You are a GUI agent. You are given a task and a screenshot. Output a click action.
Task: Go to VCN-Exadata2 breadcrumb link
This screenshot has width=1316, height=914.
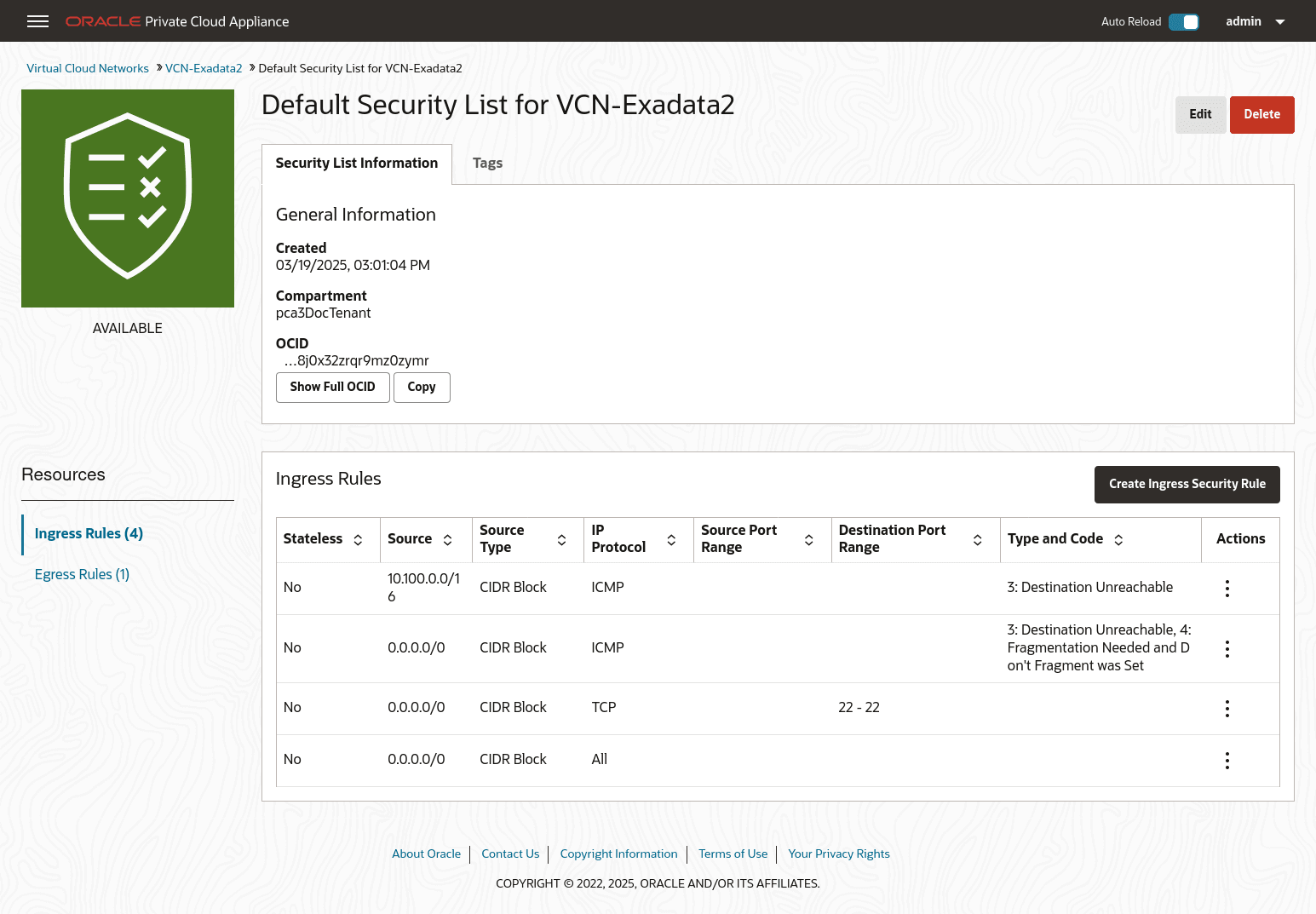204,68
